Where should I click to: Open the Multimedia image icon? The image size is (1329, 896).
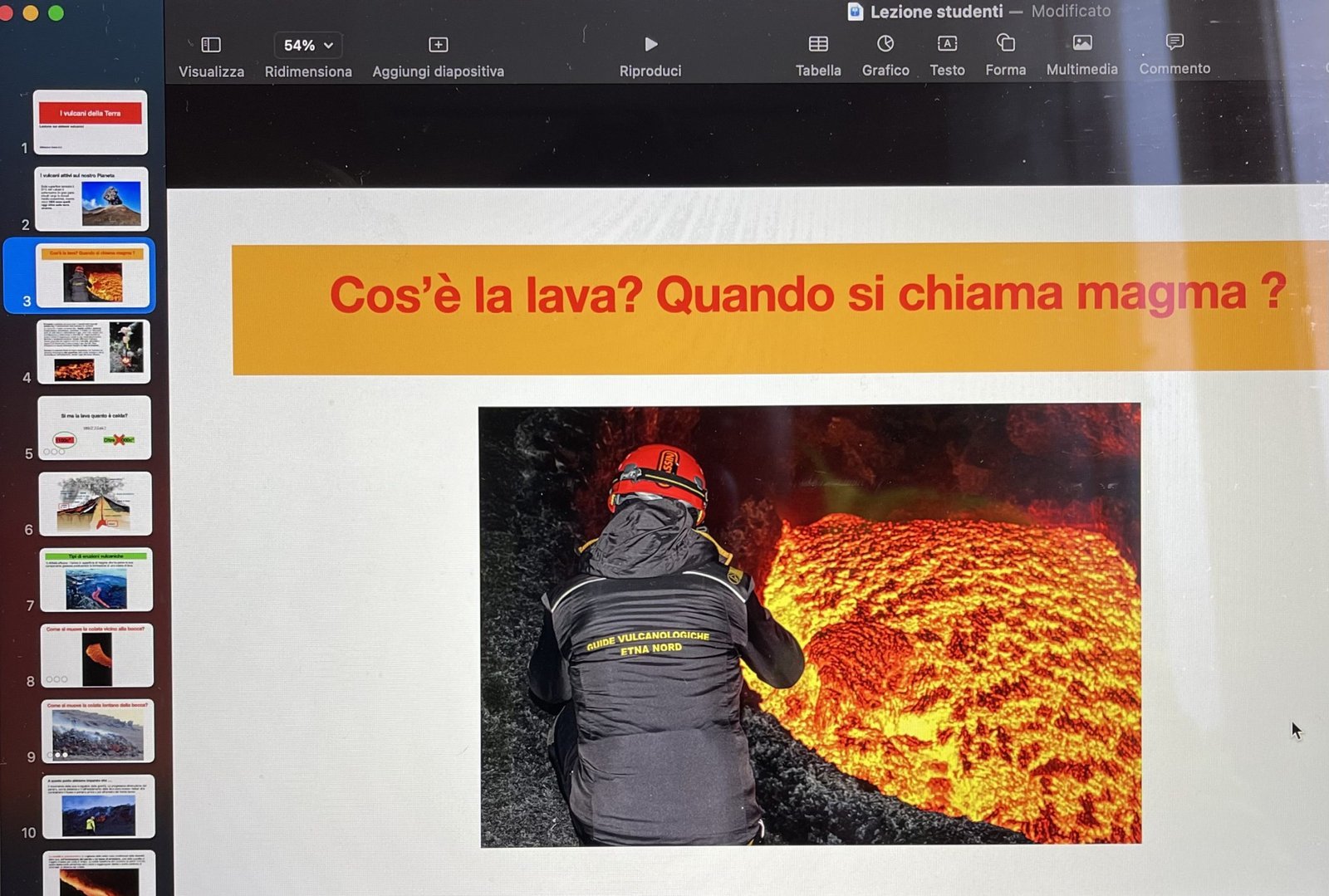point(1081,42)
